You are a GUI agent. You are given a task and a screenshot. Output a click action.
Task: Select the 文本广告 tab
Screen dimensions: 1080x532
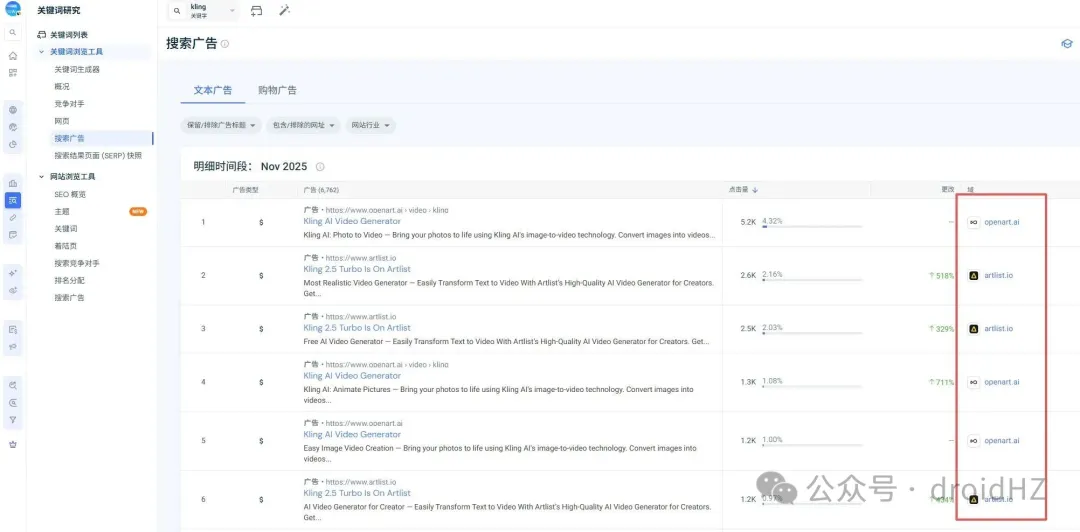click(x=212, y=90)
